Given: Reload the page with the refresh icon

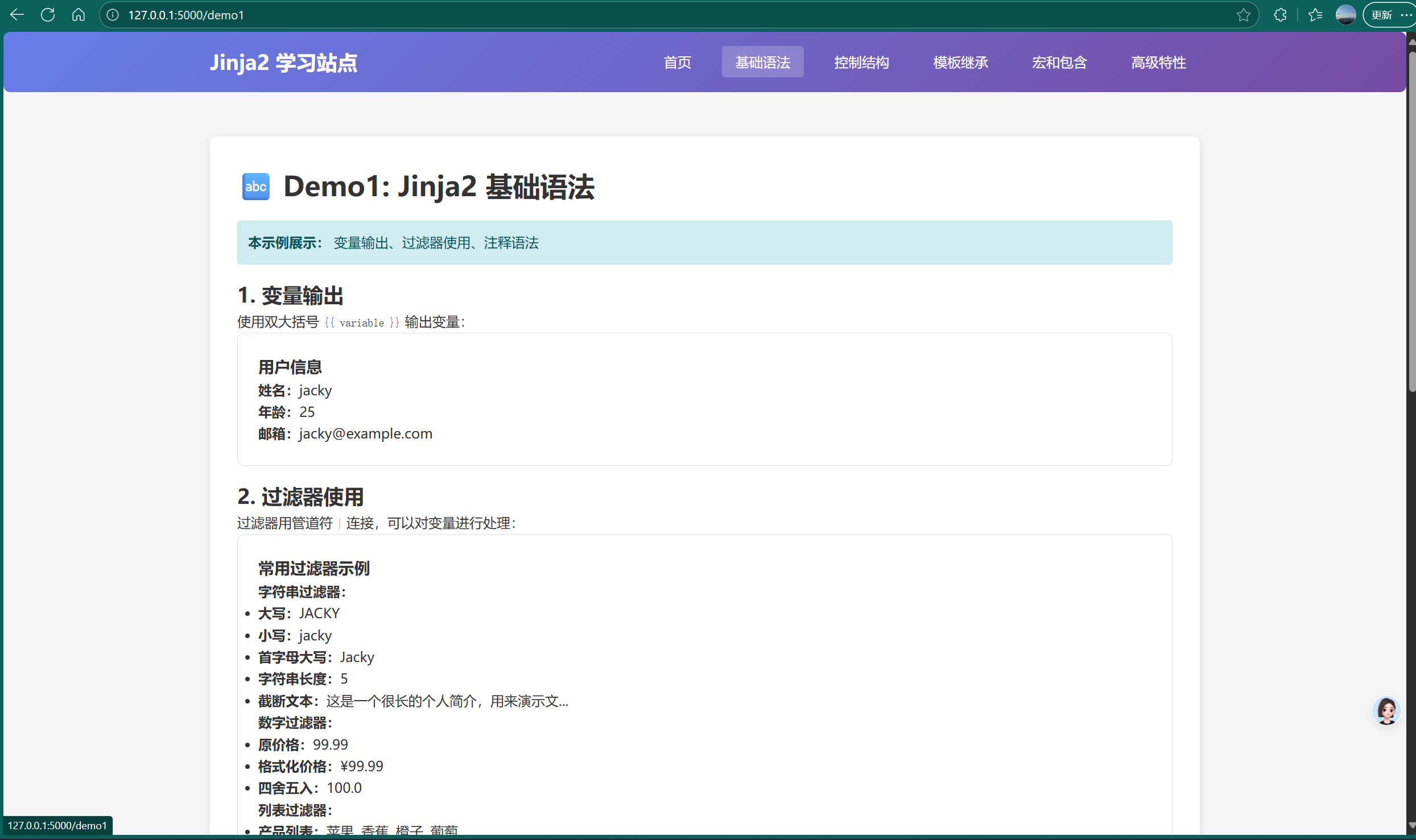Looking at the screenshot, I should (x=48, y=15).
